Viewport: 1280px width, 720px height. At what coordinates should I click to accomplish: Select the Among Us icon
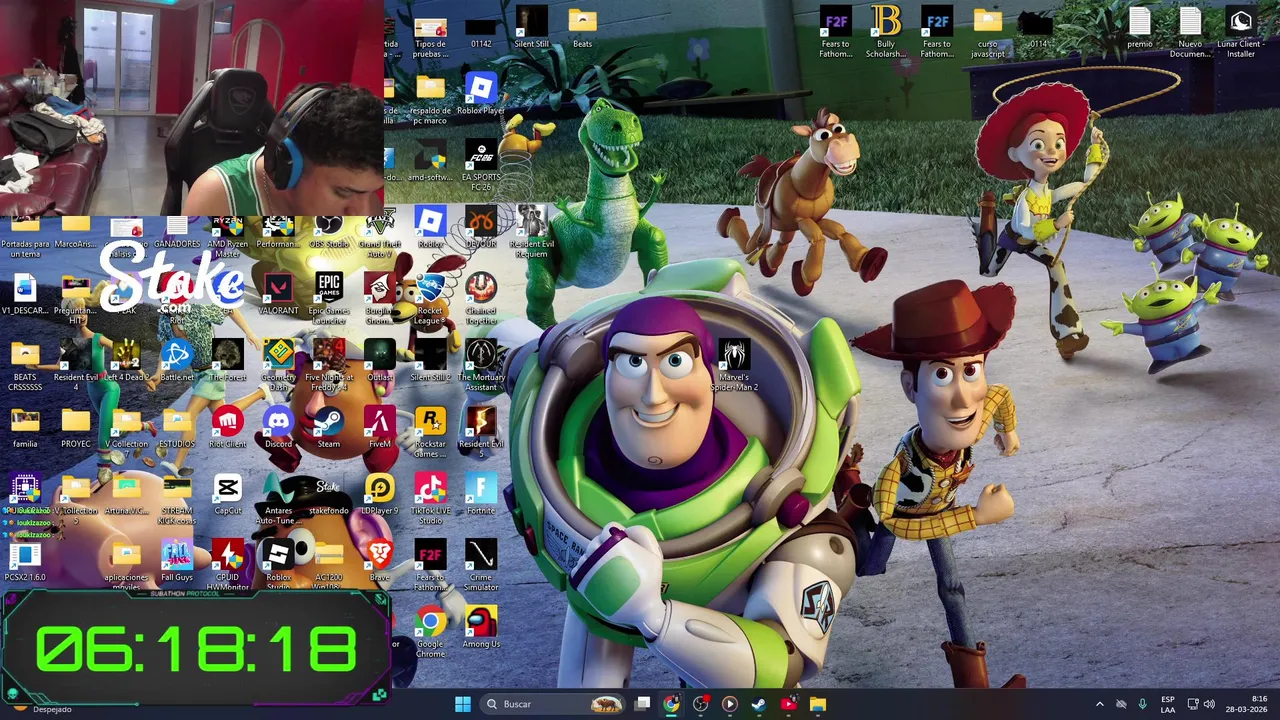tap(481, 628)
